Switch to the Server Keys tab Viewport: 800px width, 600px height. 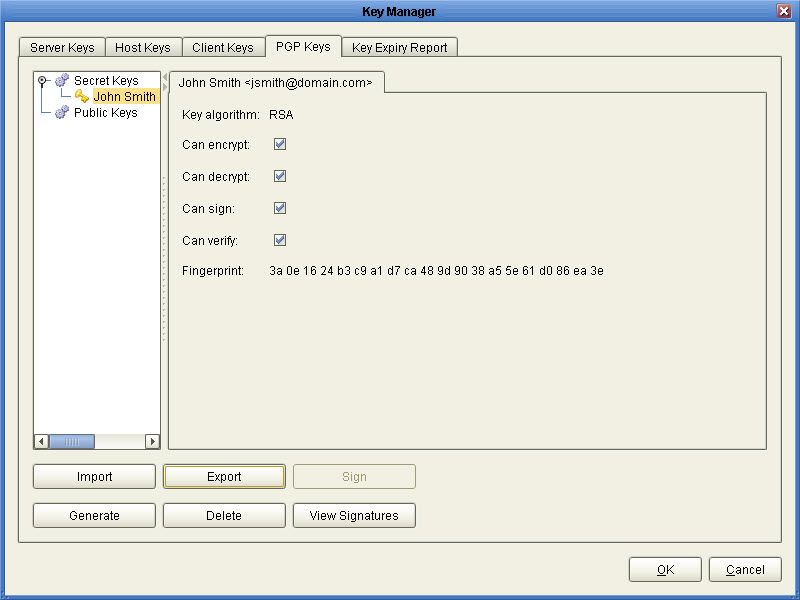(61, 47)
